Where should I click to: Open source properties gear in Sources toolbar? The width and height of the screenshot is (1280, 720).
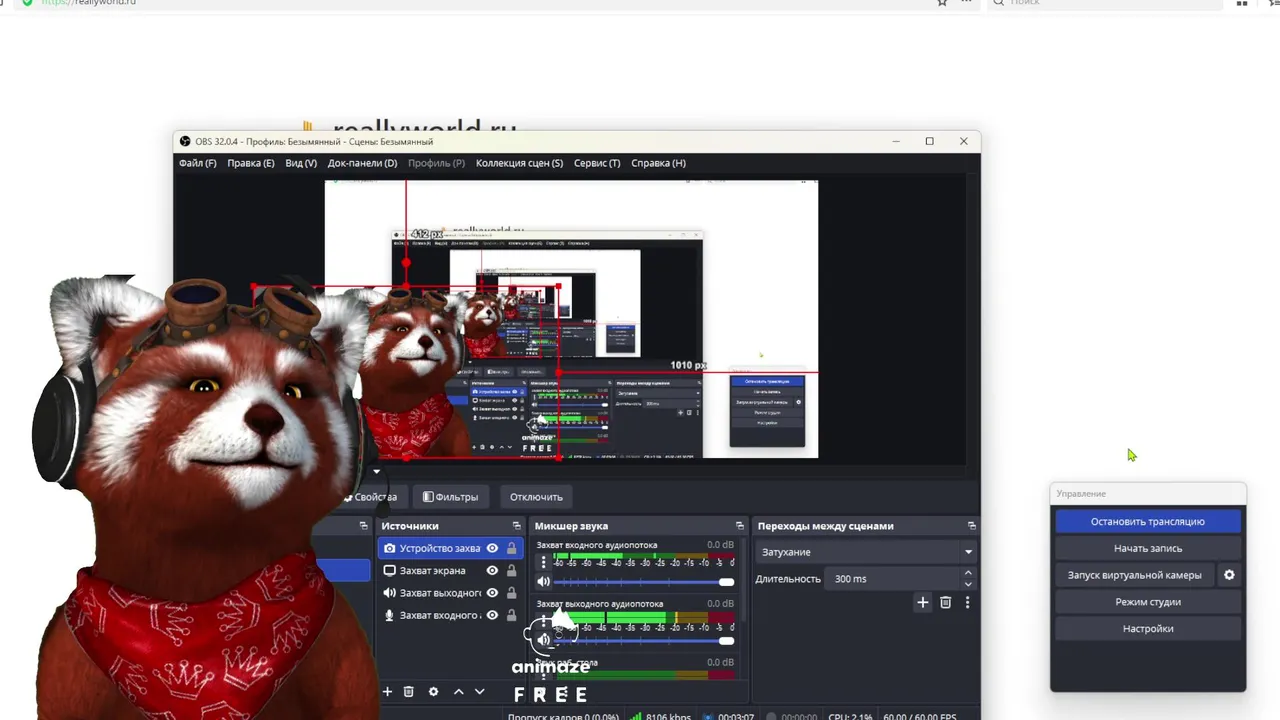click(x=433, y=691)
